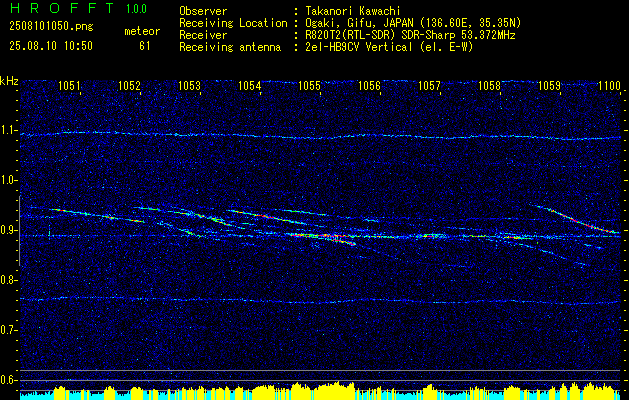Click the bright meteor echo near 1055

click(325, 238)
